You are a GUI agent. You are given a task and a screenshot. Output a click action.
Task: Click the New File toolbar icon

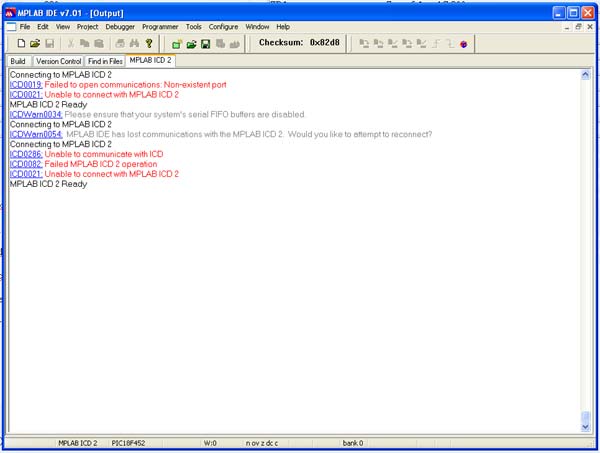pyautogui.click(x=21, y=43)
